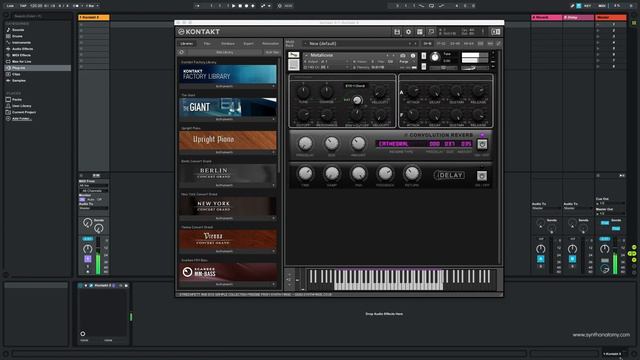Click the Delay Return knob
640x360 pixels.
point(411,173)
